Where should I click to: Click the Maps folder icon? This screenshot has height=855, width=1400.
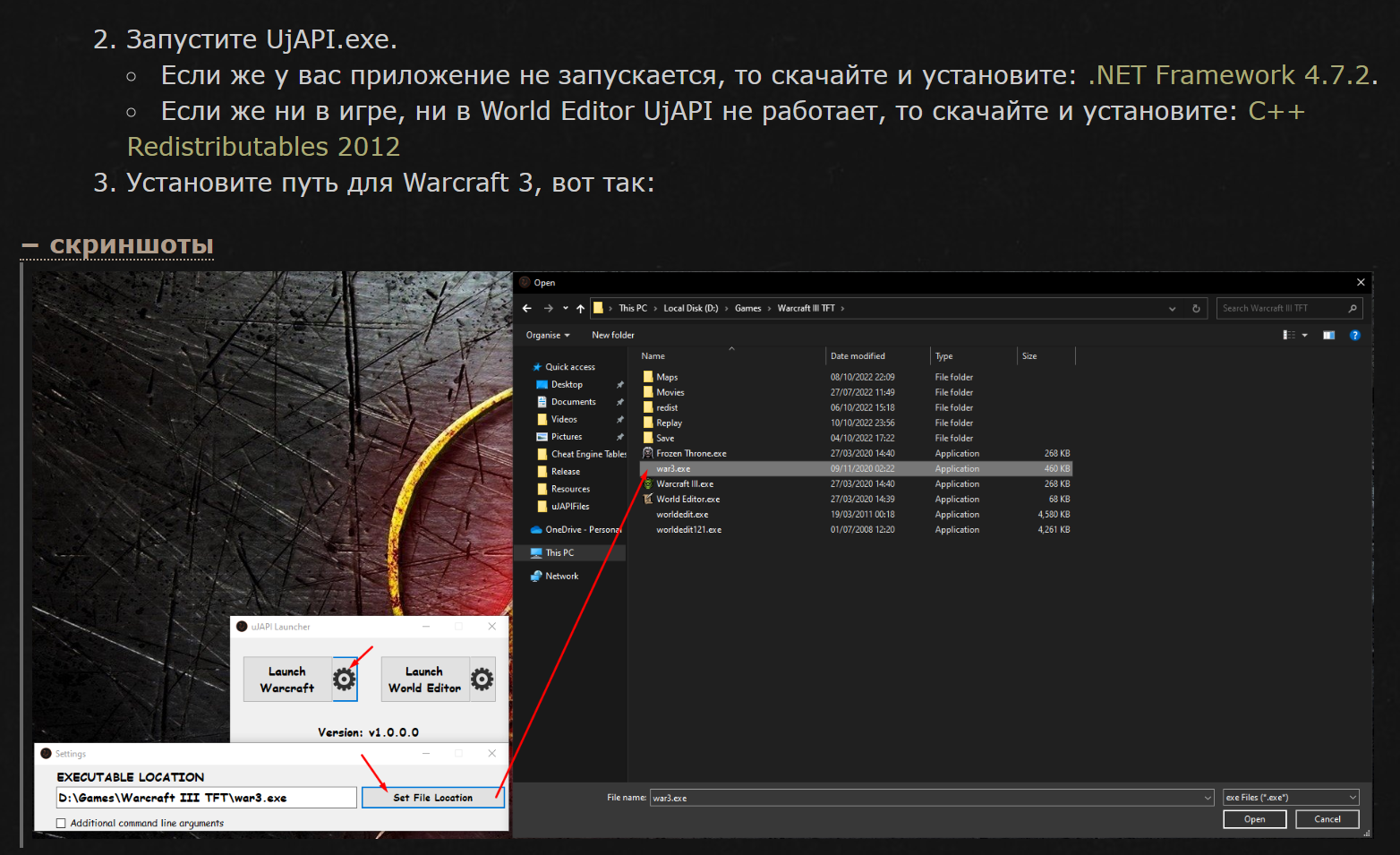[648, 377]
